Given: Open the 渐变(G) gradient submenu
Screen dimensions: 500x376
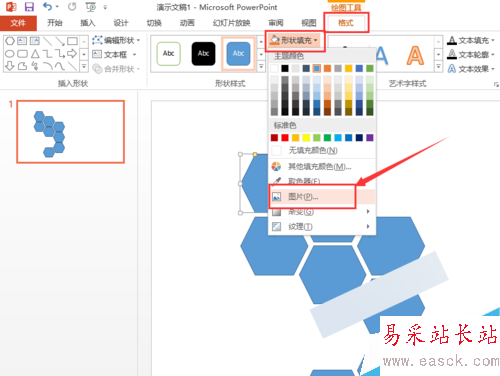Looking at the screenshot, I should (322, 212).
